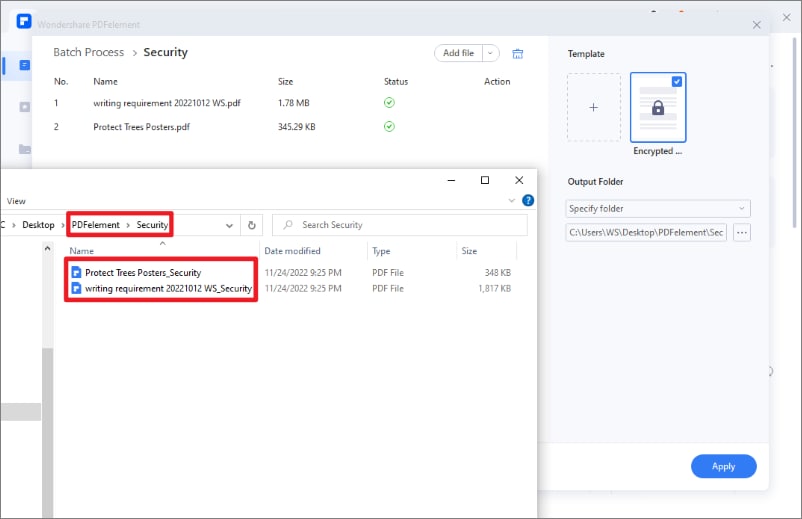Screen dimensions: 802x519
Task: Go back to Batch Process breadcrumb
Action: coord(88,52)
